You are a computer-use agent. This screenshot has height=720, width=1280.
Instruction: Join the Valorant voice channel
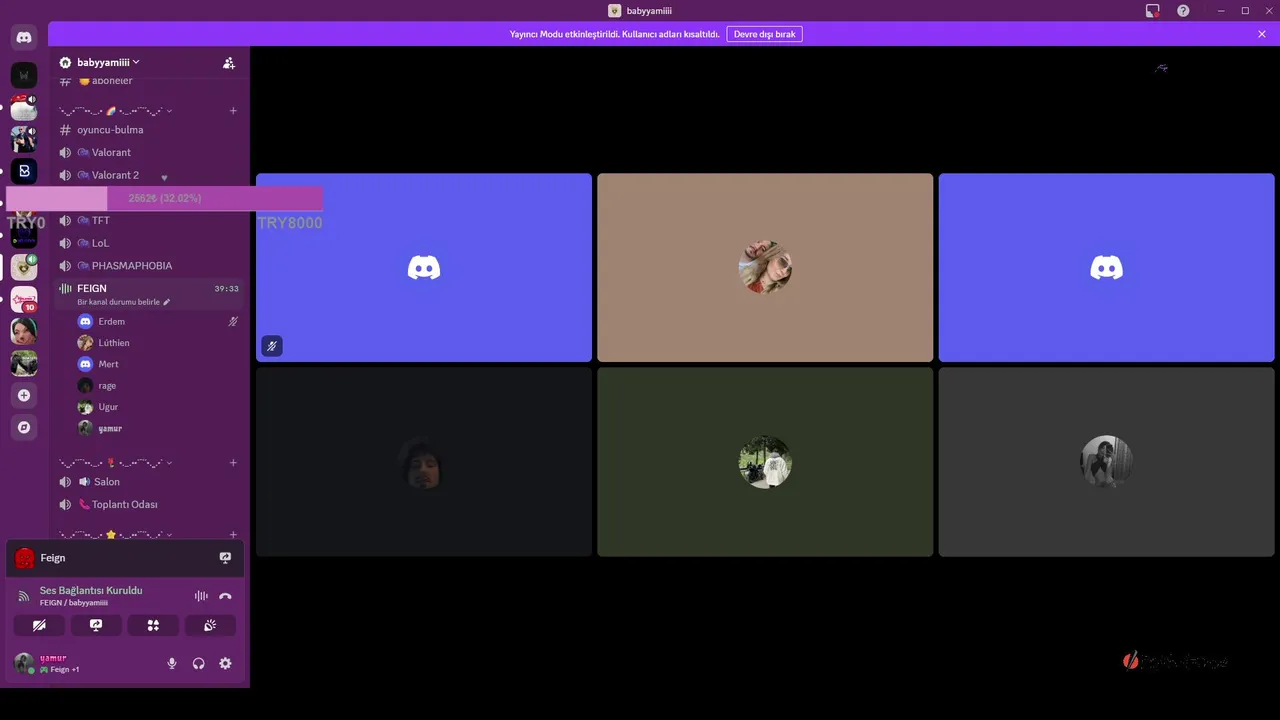[x=148, y=152]
